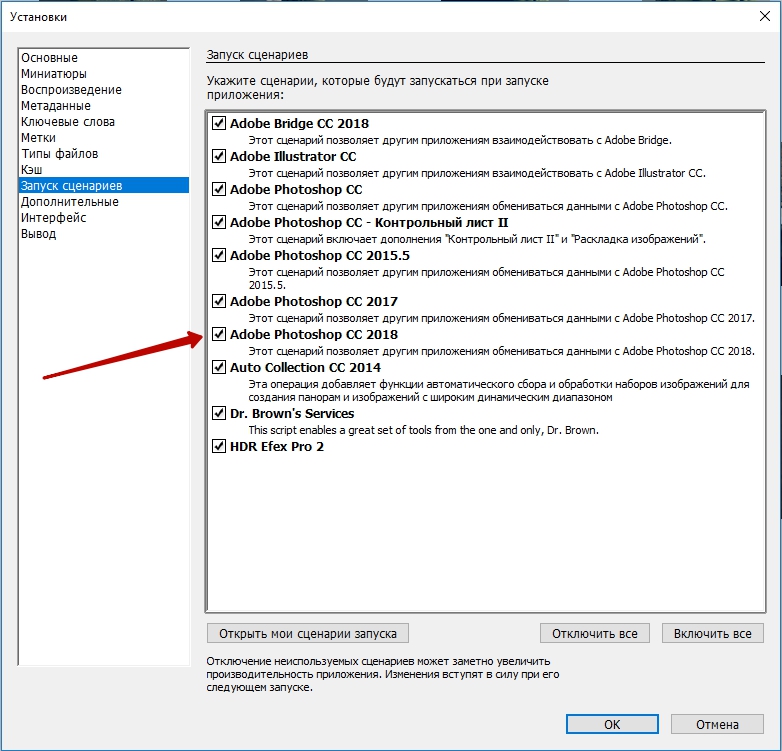Switch to Типы файлов settings
782x751 pixels.
click(x=104, y=154)
